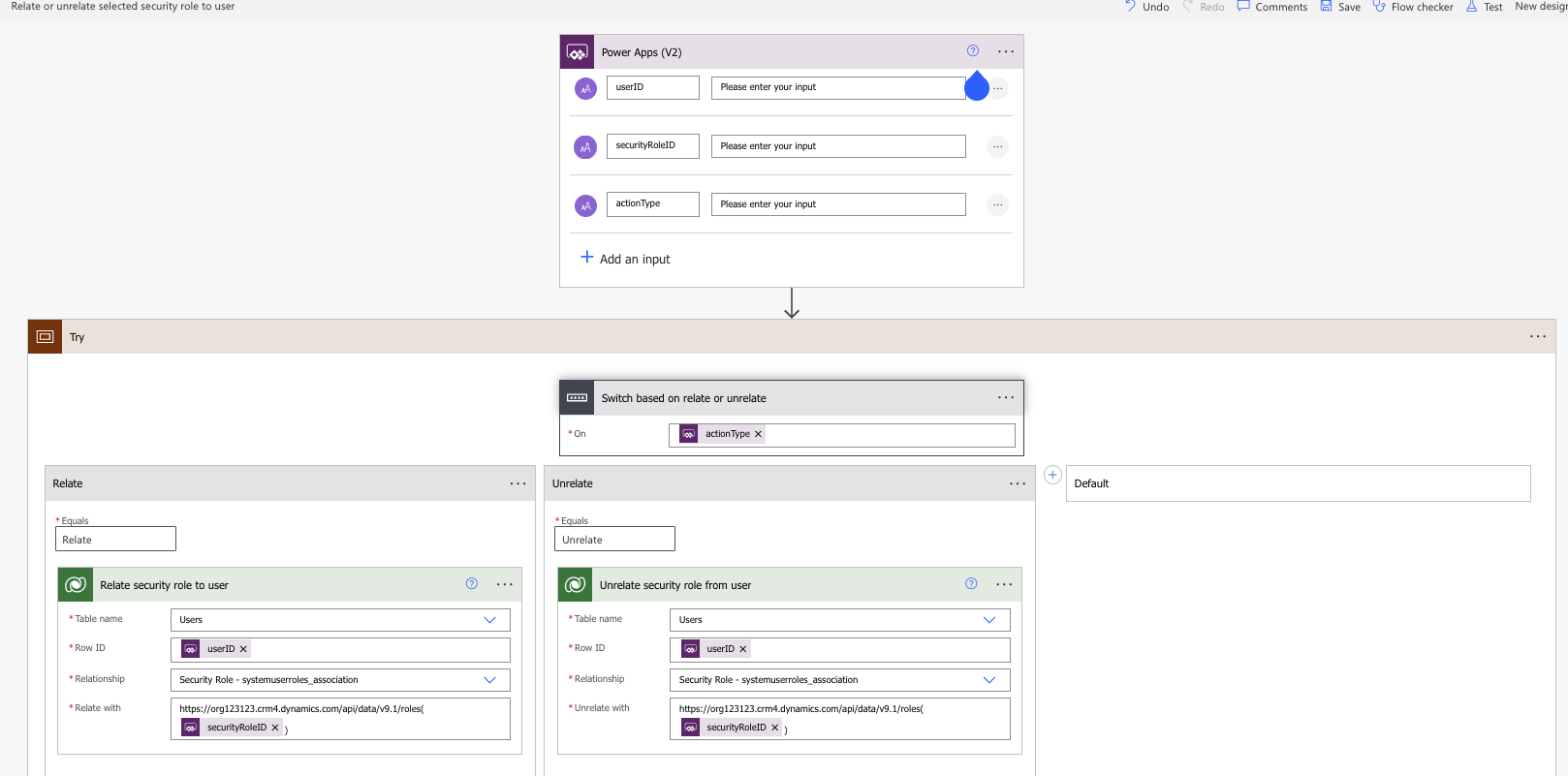Open options menu for actionType input
1568x776 pixels.
997,204
